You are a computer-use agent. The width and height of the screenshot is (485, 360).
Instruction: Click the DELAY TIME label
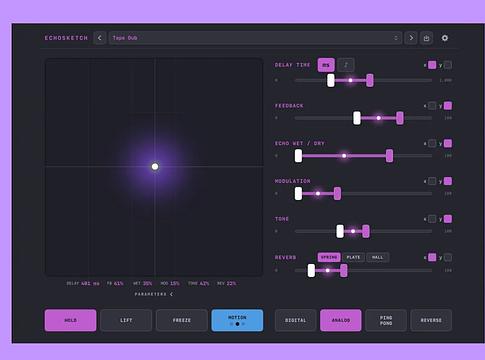pyautogui.click(x=292, y=65)
